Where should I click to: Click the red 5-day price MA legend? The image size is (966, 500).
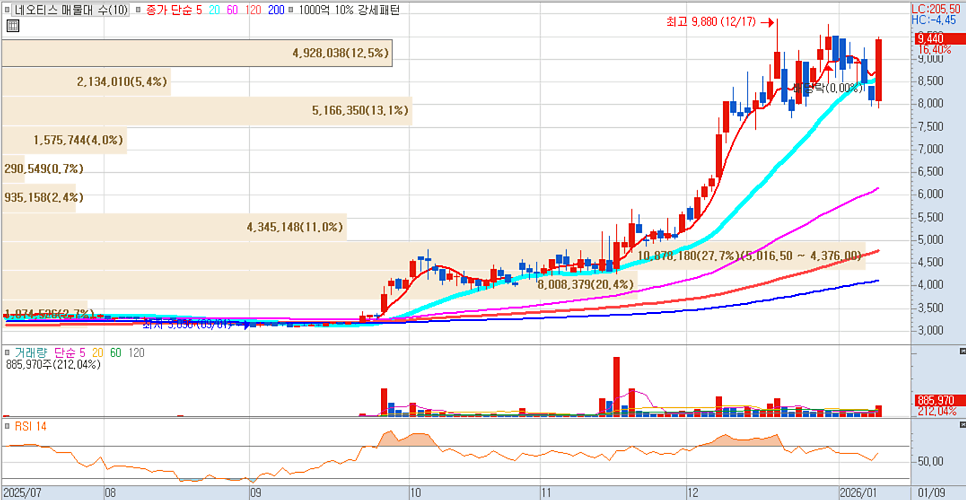(x=198, y=10)
